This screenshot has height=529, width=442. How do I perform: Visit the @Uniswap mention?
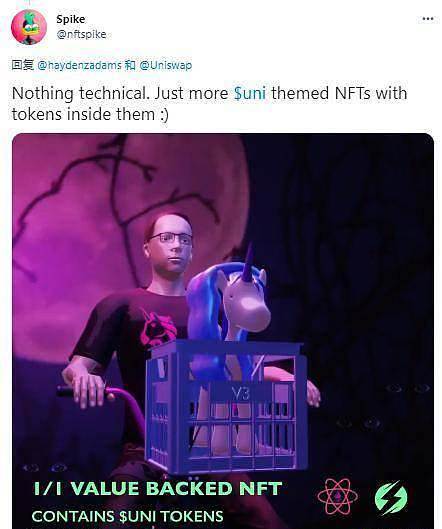click(166, 65)
